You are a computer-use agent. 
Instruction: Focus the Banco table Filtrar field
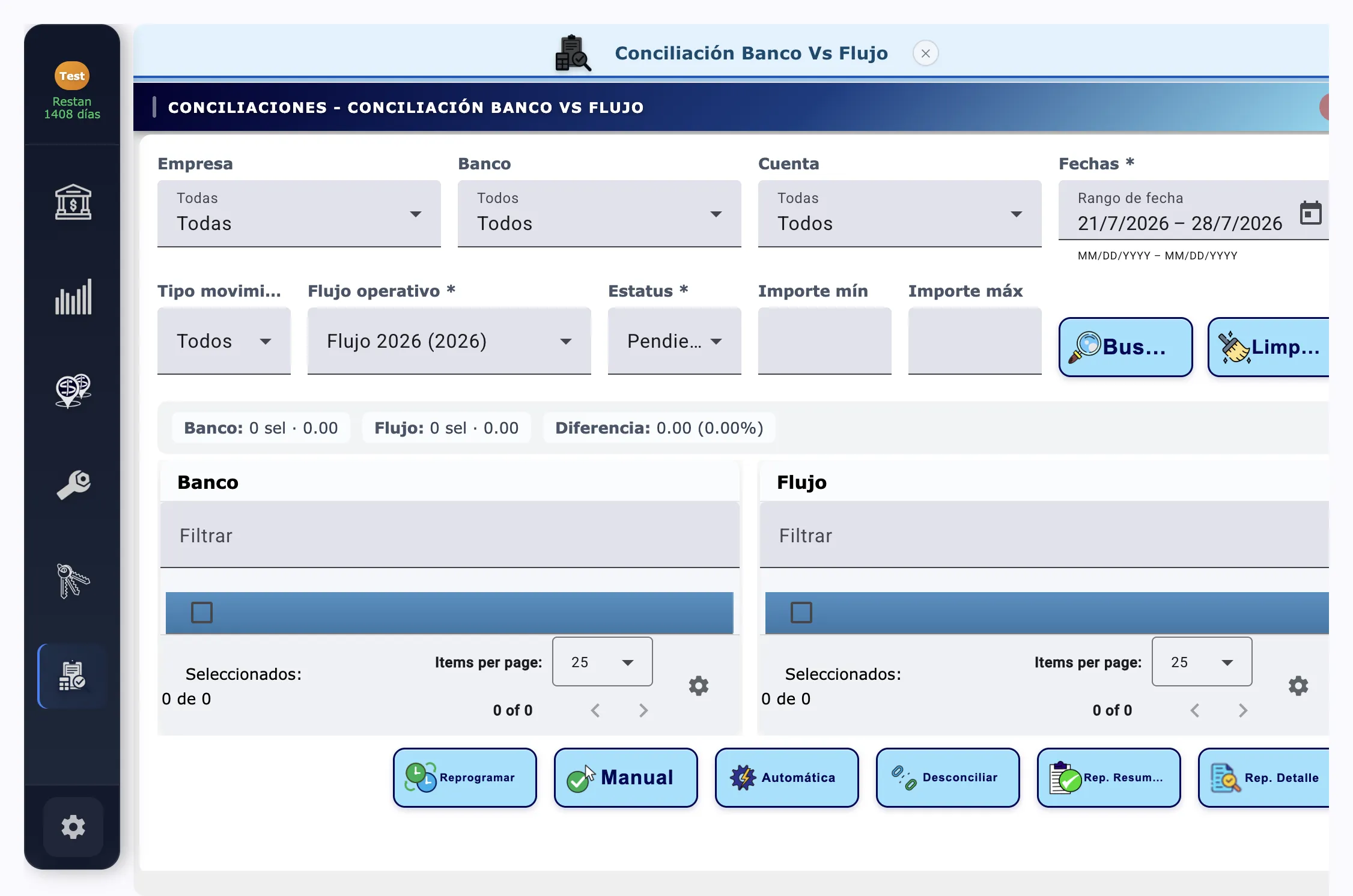pos(450,535)
